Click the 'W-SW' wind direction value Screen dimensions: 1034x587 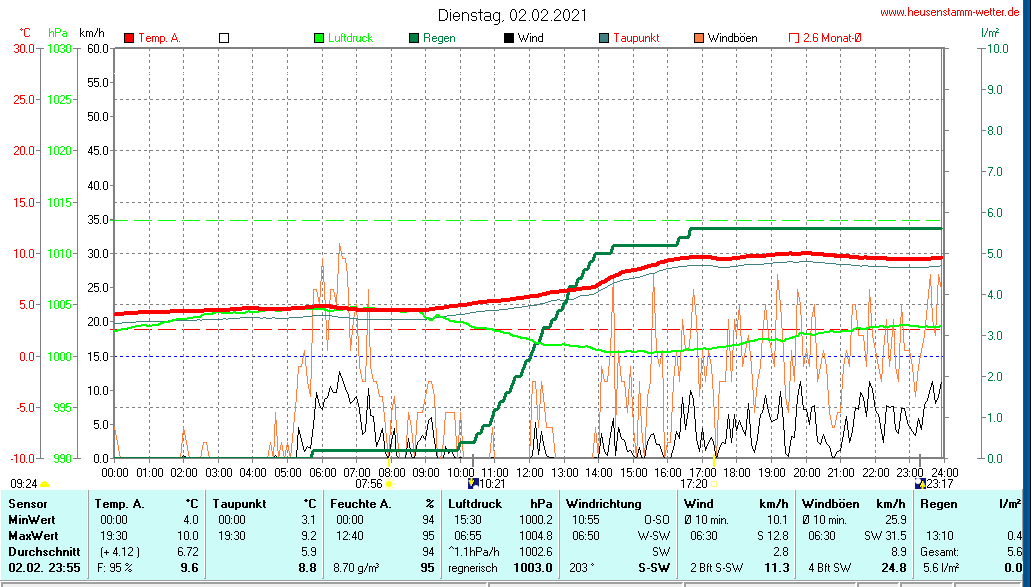(x=654, y=536)
